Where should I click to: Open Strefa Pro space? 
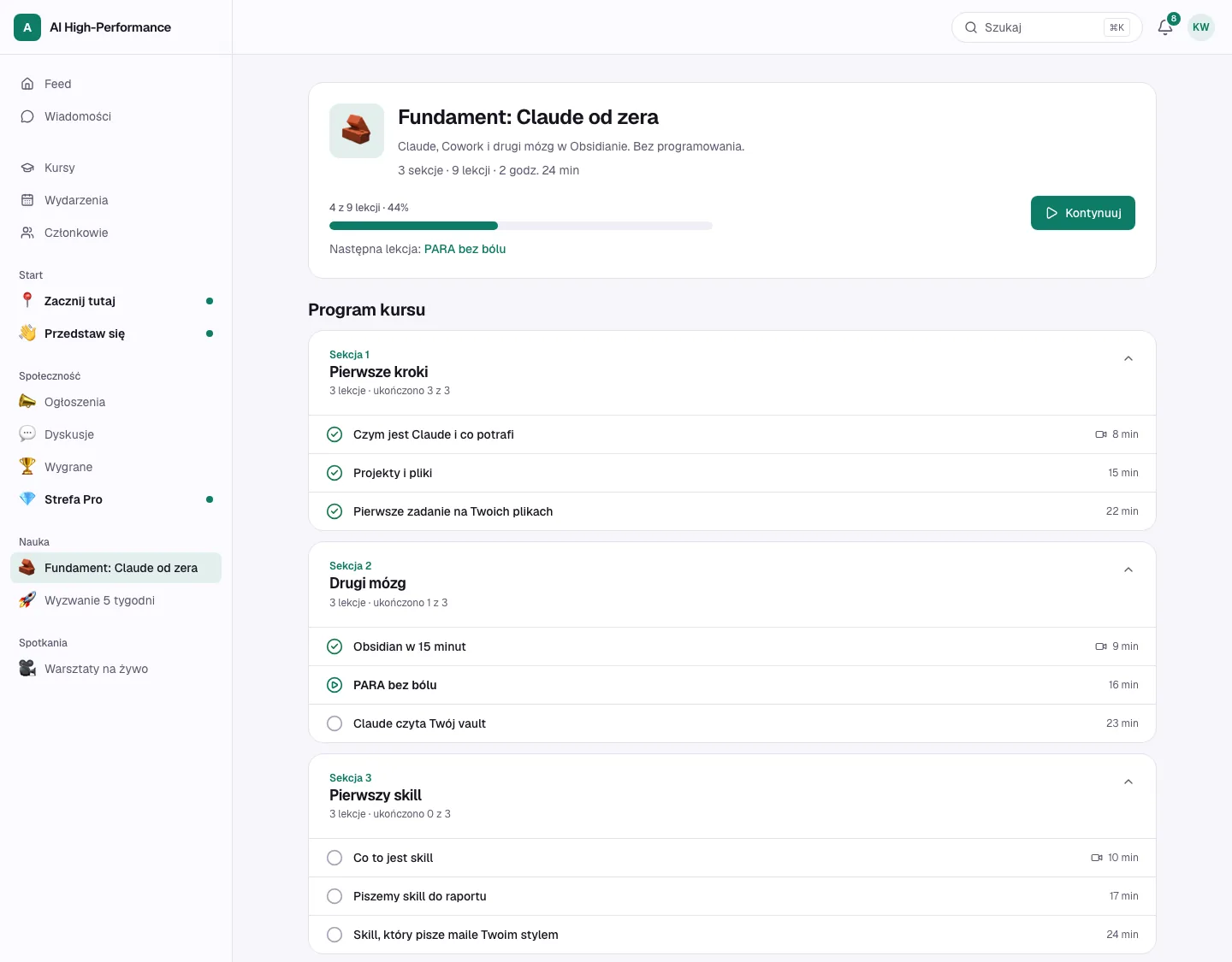(115, 499)
